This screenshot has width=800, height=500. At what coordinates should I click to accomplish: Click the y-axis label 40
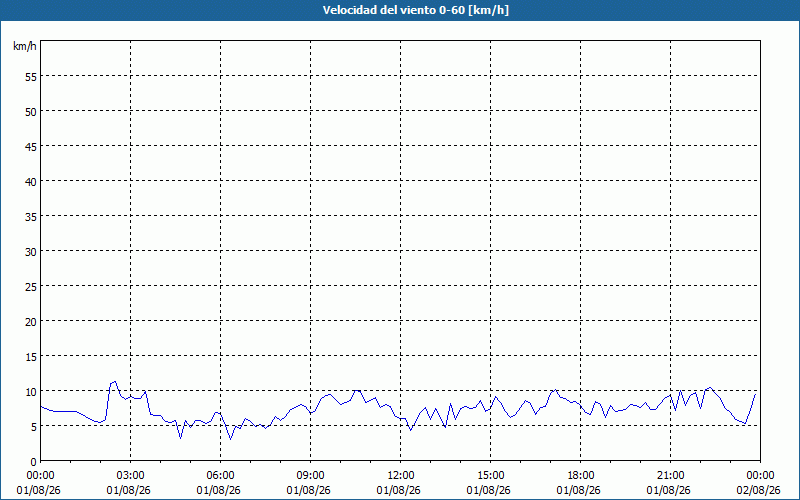coord(31,181)
